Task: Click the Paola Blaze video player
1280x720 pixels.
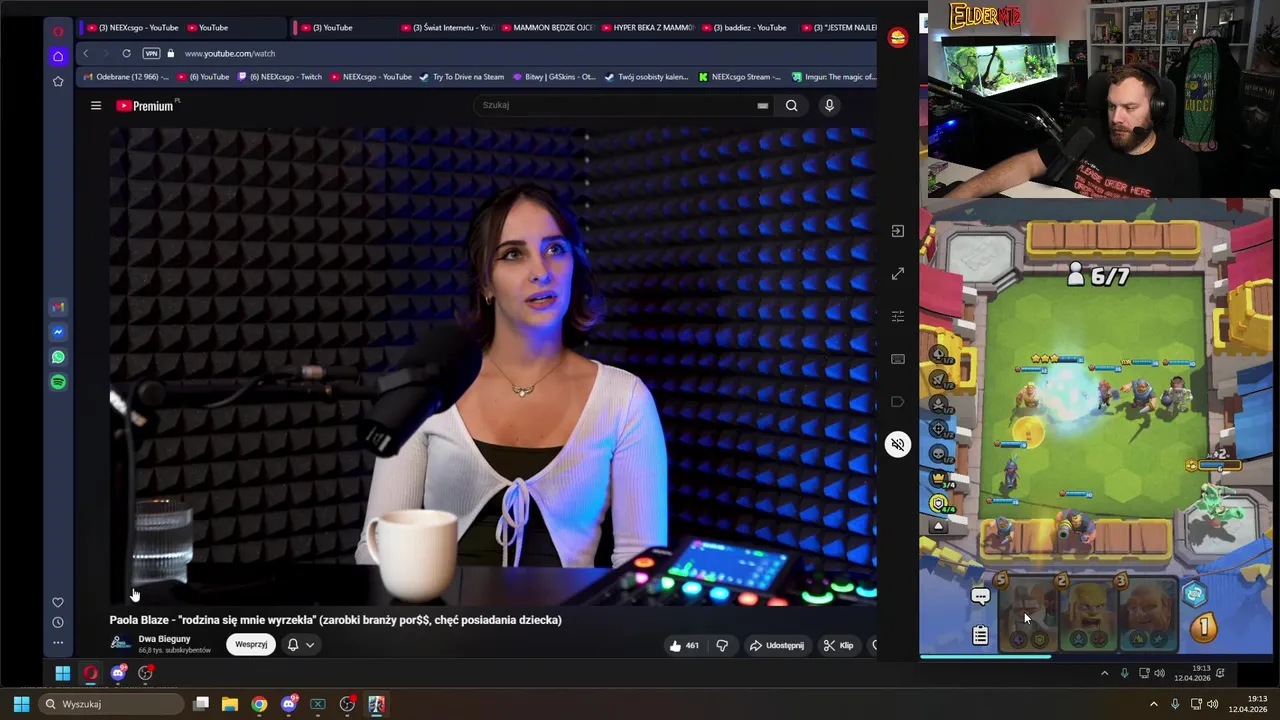Action: tap(493, 366)
